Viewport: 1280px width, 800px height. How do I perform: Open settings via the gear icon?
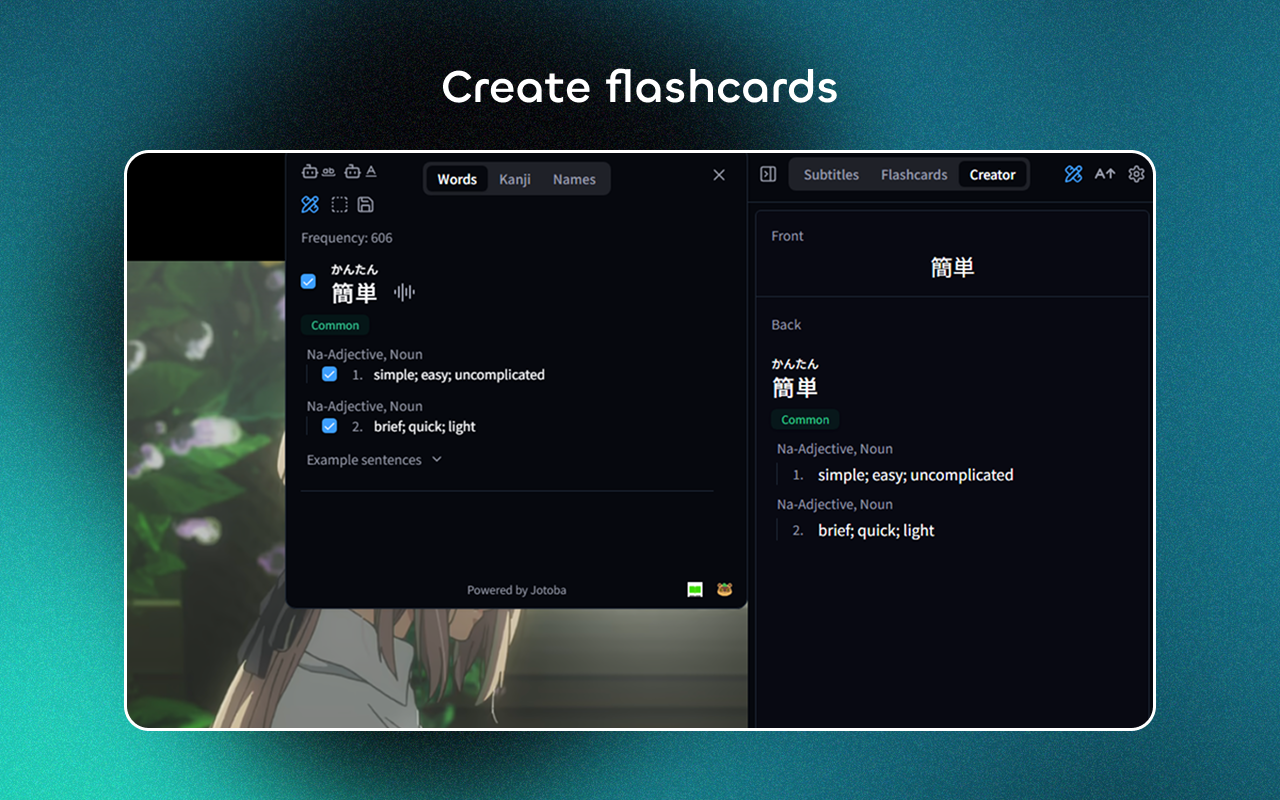[1136, 174]
